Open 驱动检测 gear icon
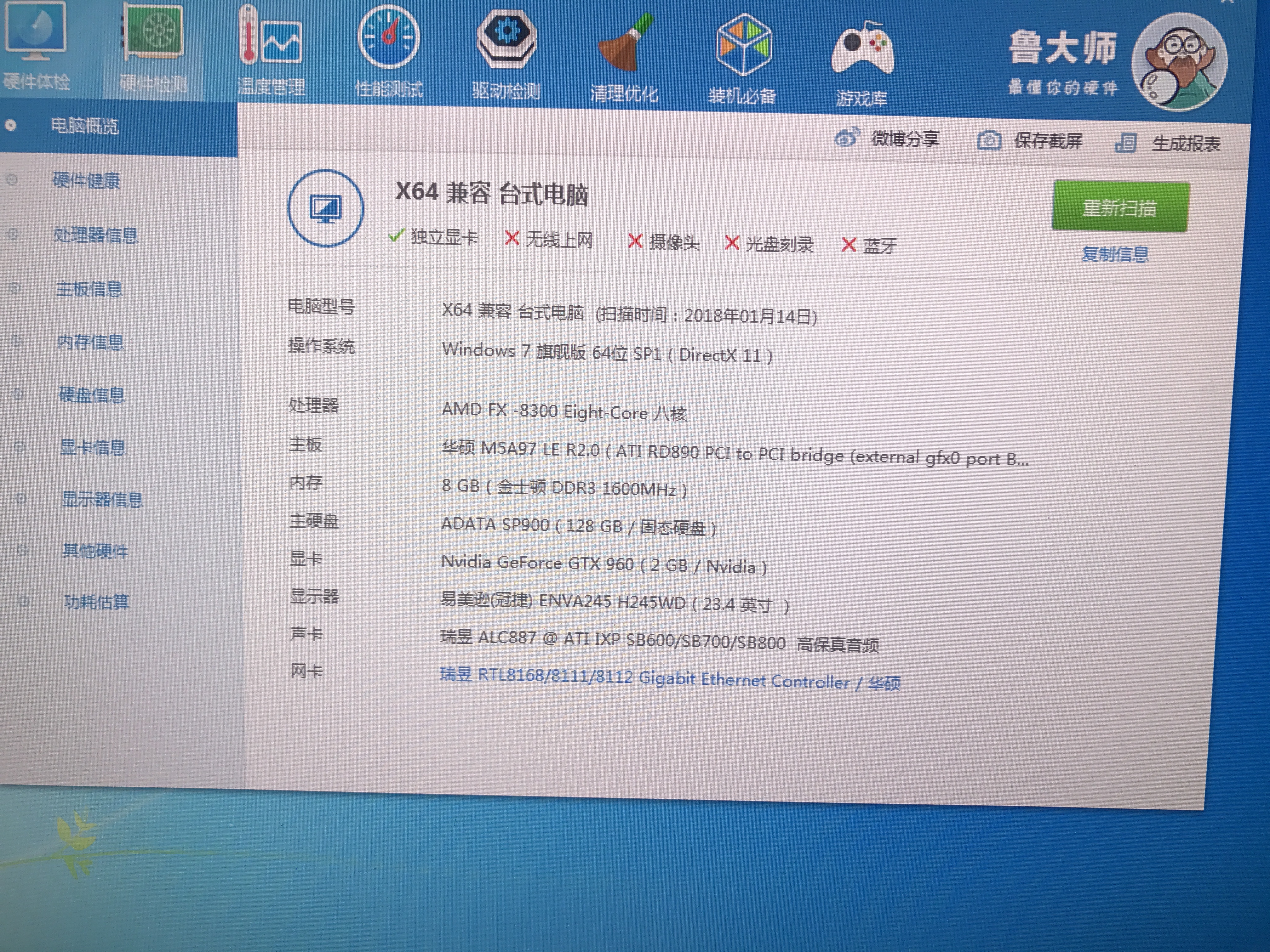The width and height of the screenshot is (1270, 952). 506,38
